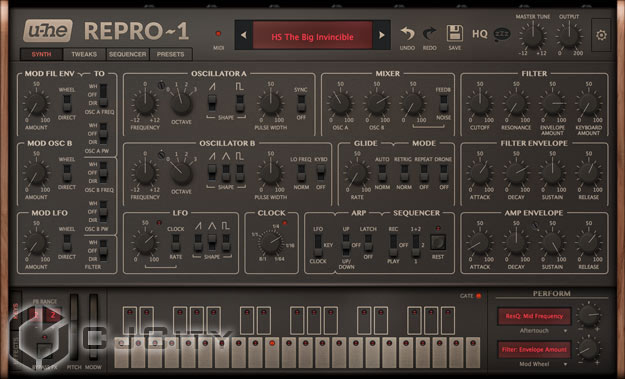Switch to the PRESETS tab
The height and width of the screenshot is (379, 625).
tap(171, 54)
